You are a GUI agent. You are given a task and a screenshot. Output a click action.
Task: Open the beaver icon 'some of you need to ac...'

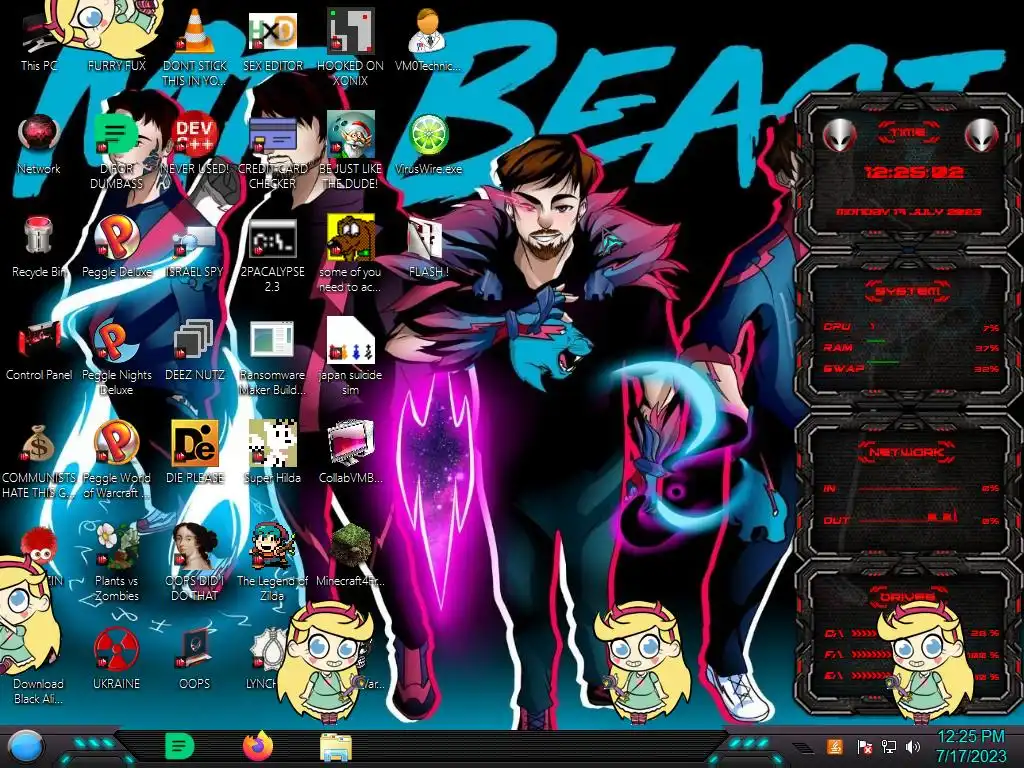[350, 253]
